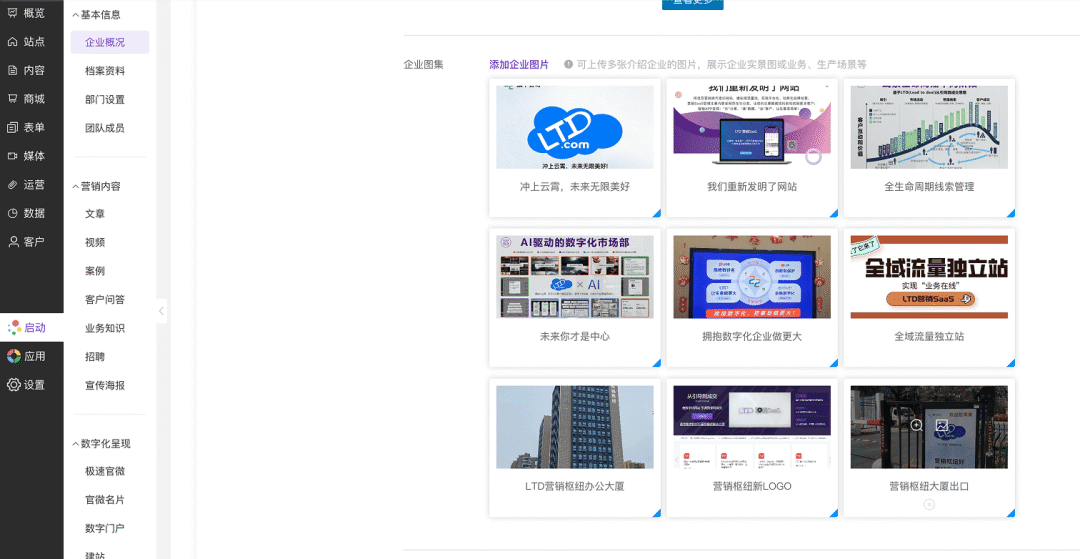Click the 添加企业图片 link

pos(519,64)
